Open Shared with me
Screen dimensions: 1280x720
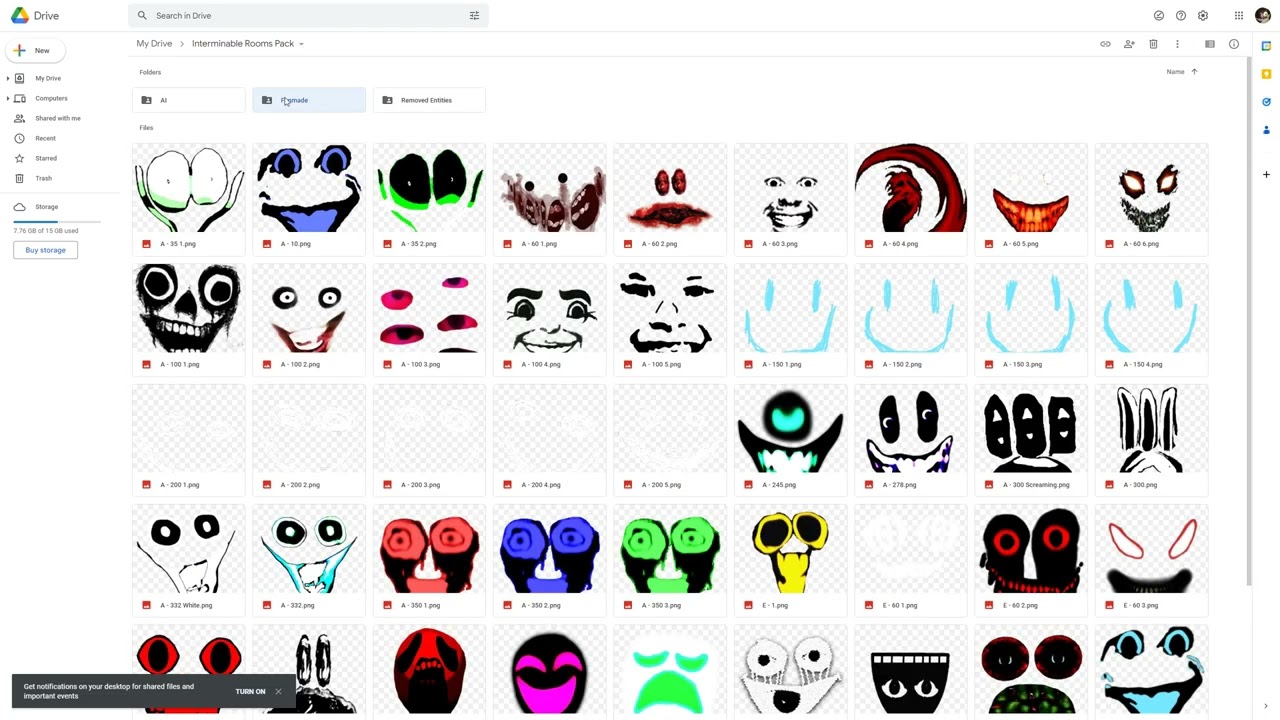tap(58, 118)
